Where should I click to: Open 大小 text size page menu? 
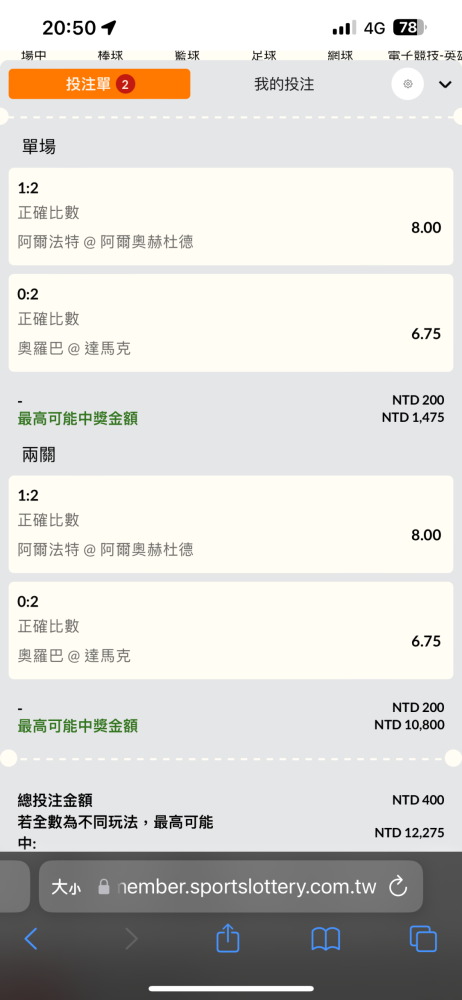(66, 886)
